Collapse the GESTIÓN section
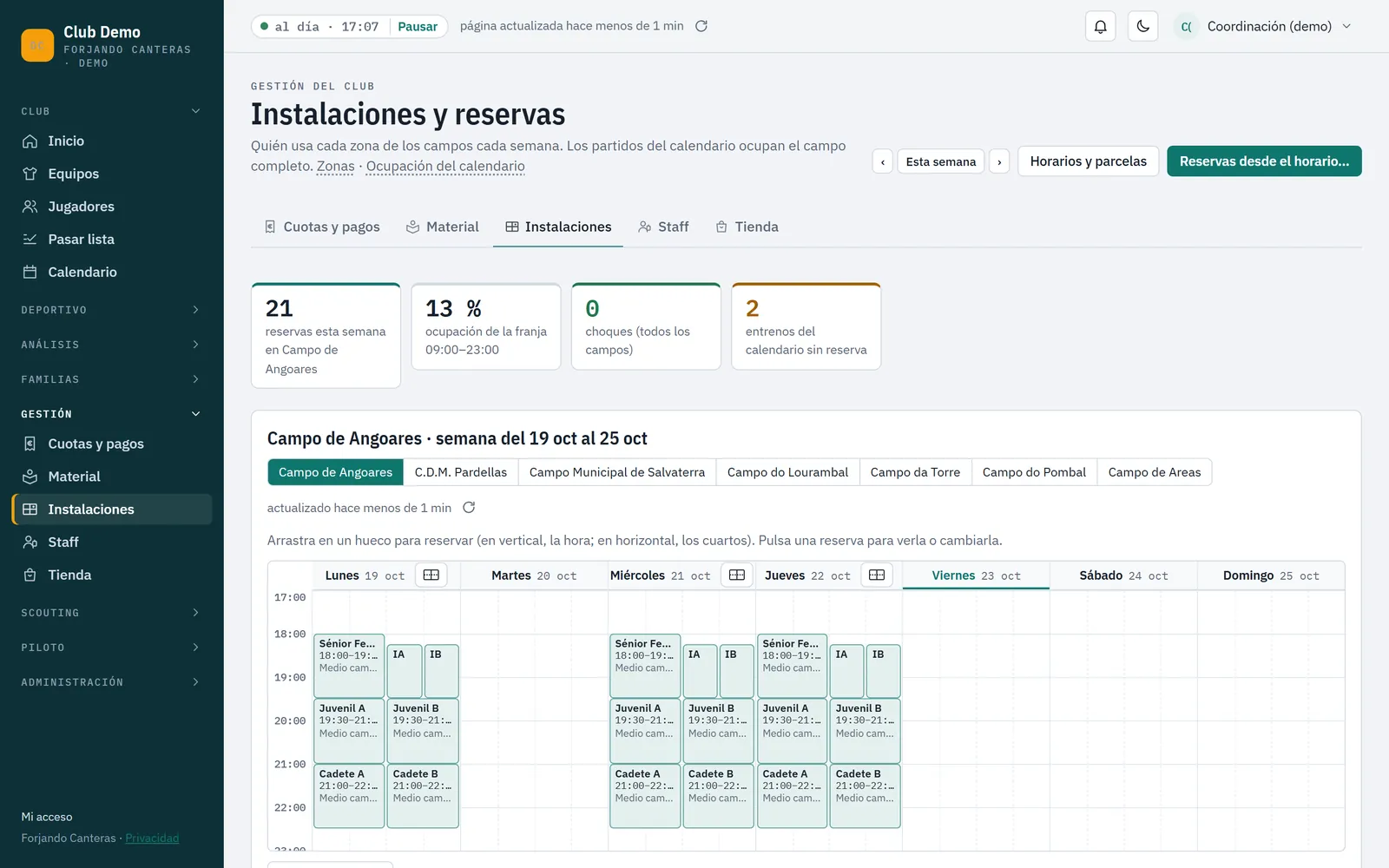Screen dimensions: 1389x868 (x=111, y=414)
